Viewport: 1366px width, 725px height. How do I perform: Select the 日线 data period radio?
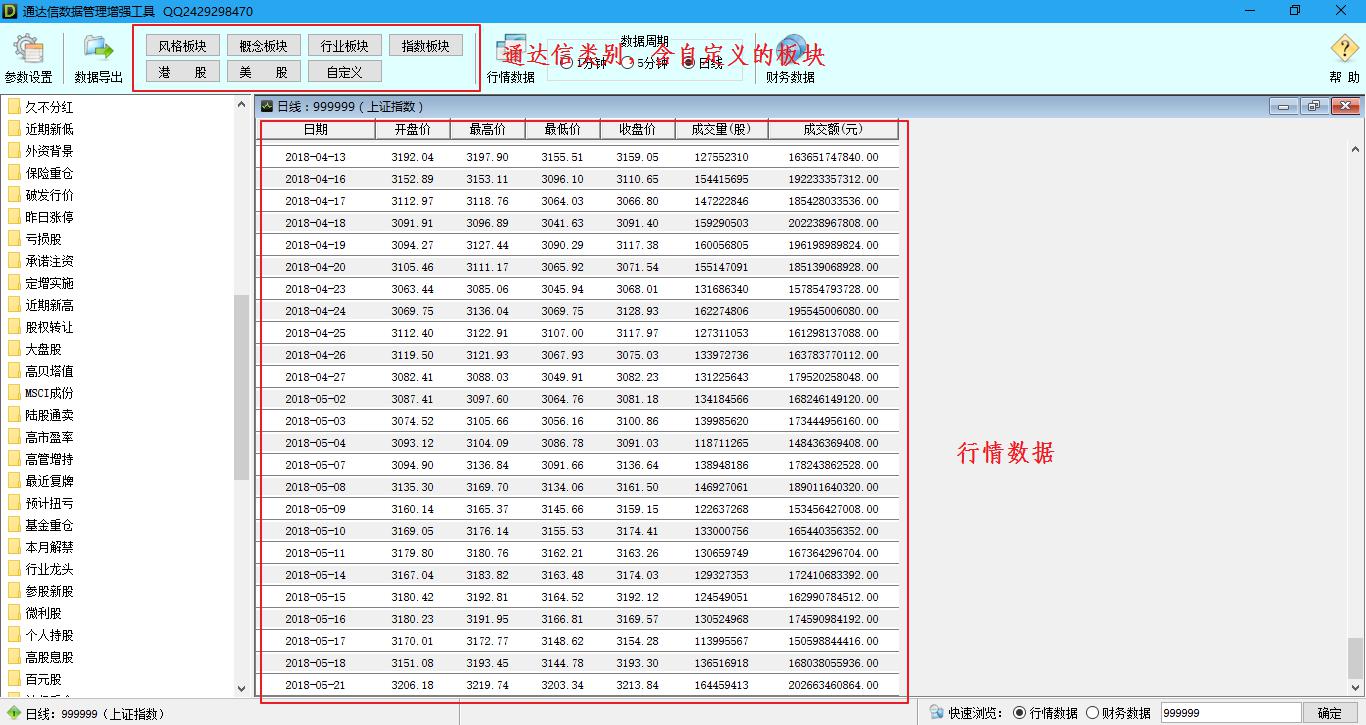click(689, 63)
